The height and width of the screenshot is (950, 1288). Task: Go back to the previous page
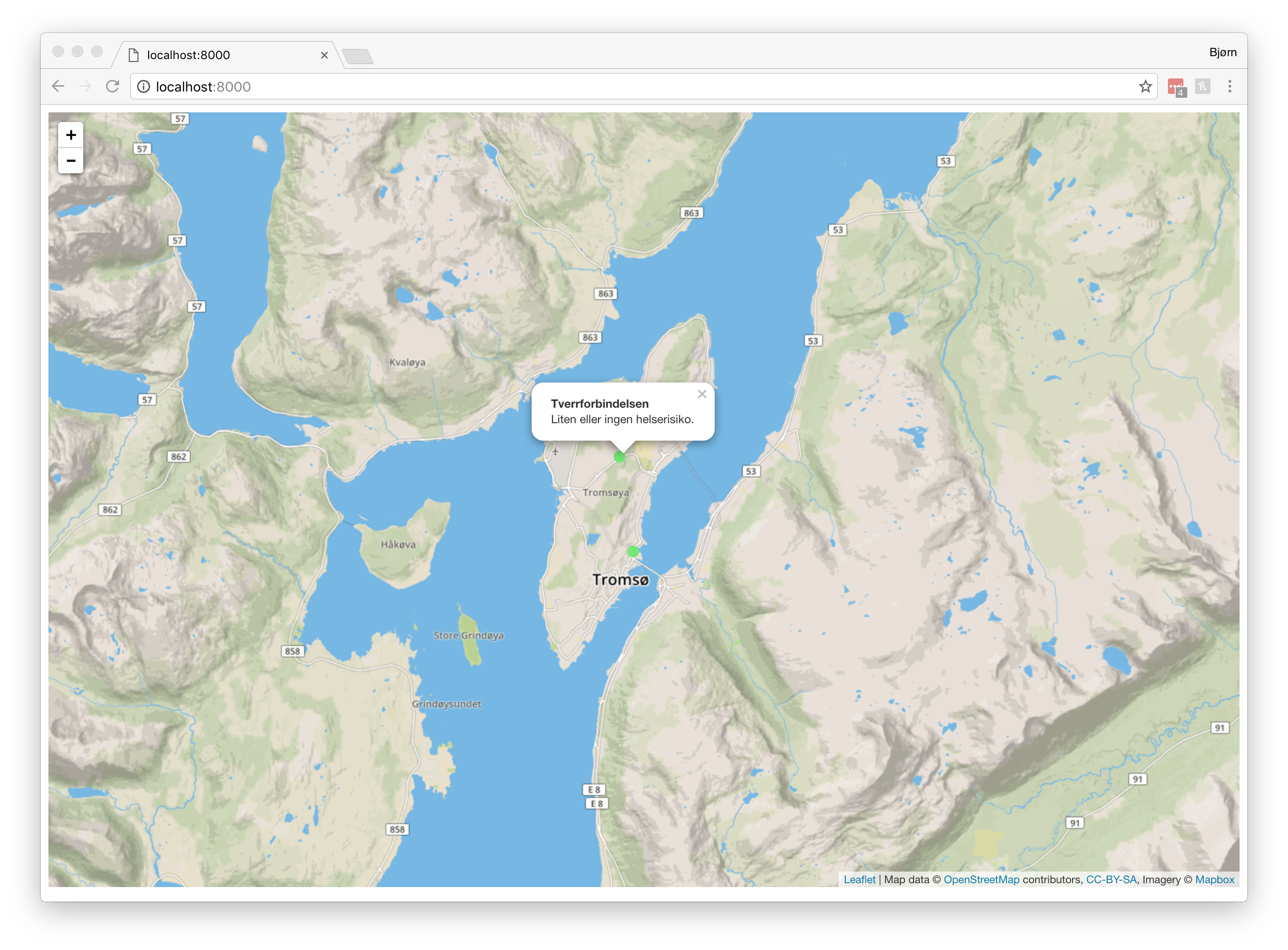tap(58, 87)
